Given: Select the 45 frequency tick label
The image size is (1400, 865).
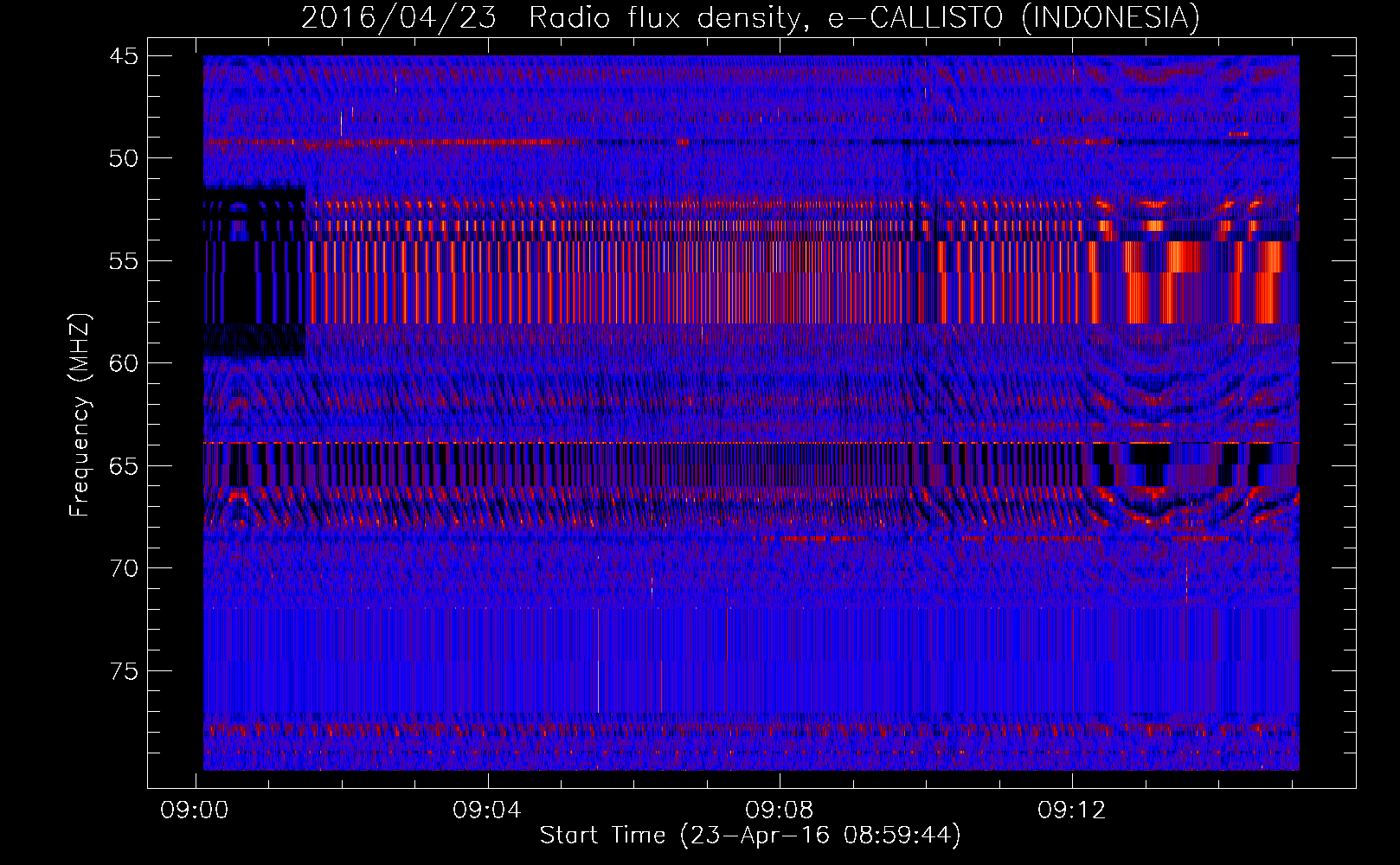Looking at the screenshot, I should [x=124, y=56].
